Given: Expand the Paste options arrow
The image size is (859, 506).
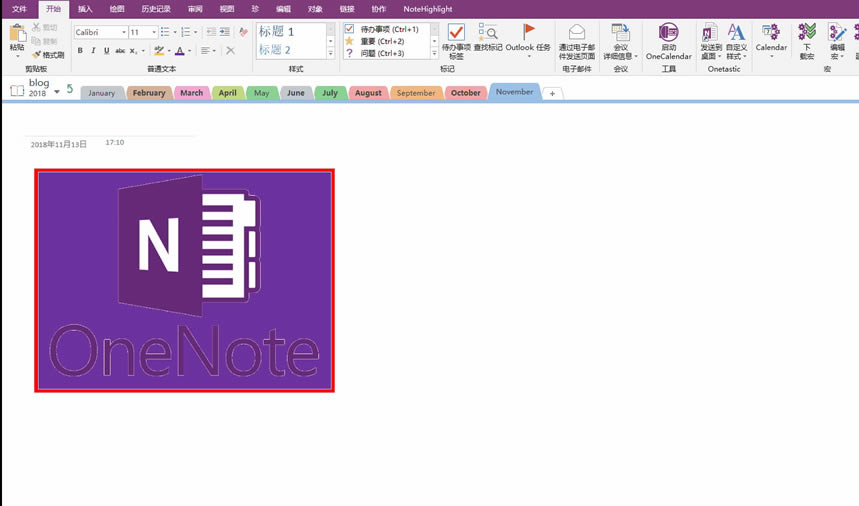Looking at the screenshot, I should [x=17, y=56].
